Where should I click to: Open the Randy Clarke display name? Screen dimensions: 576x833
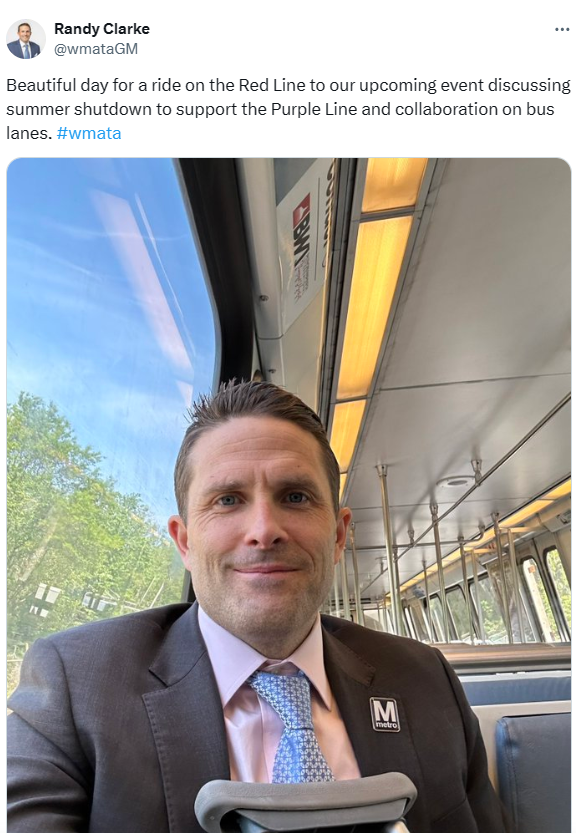101,29
